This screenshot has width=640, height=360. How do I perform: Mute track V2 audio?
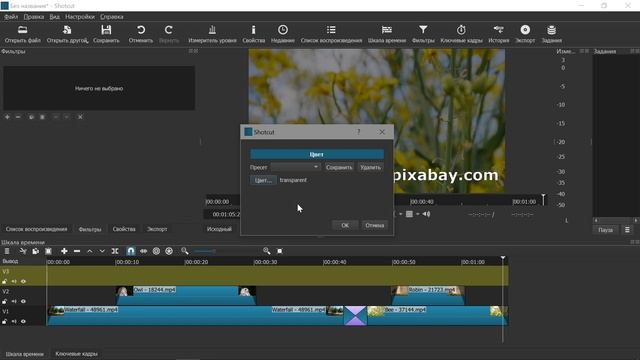pos(14,301)
